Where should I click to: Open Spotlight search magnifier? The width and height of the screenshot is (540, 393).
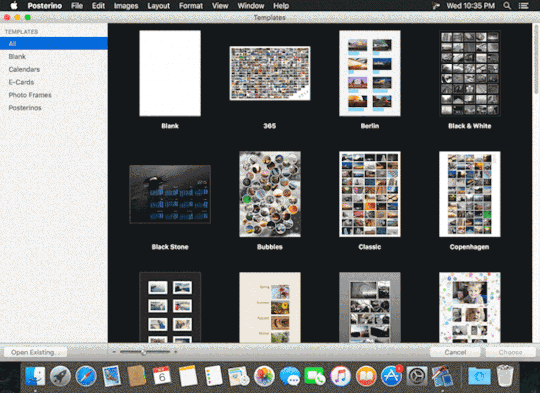[507, 6]
